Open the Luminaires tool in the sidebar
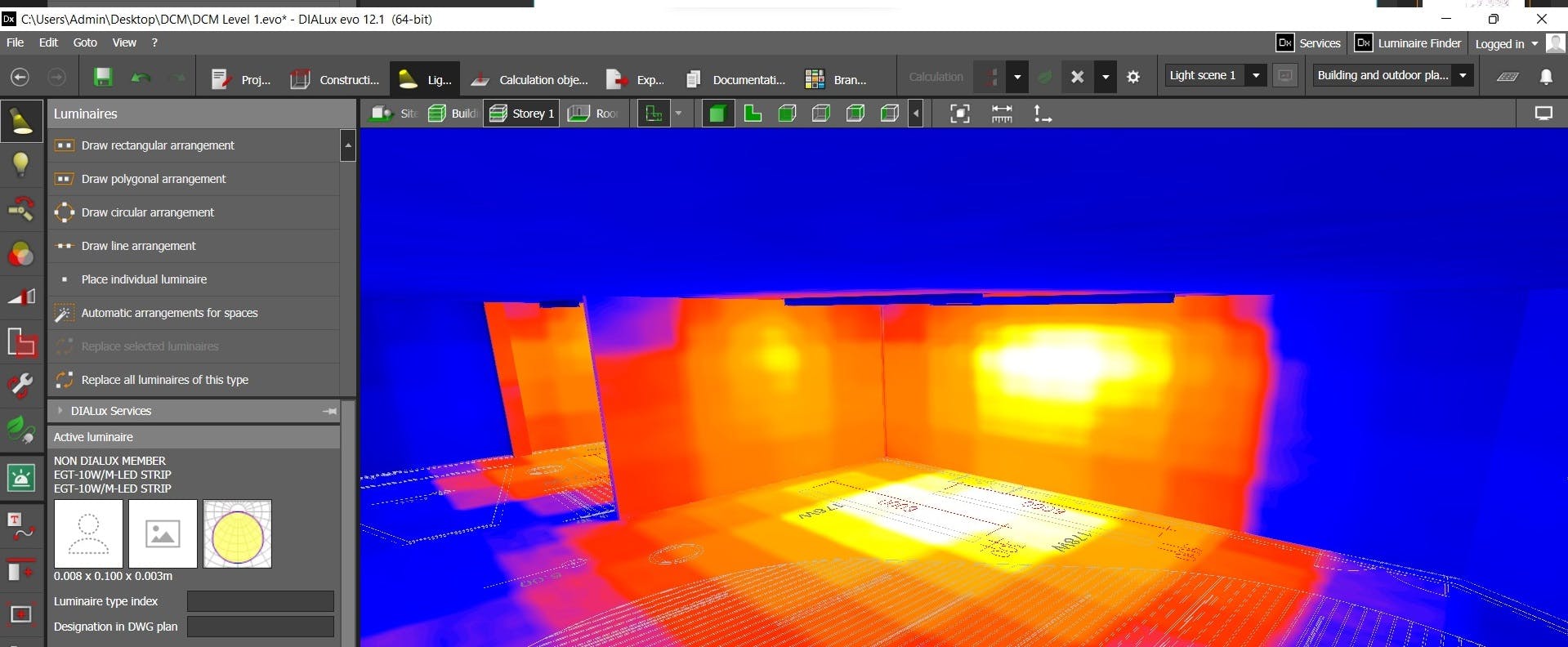Screen dimensions: 1568x647 21,121
